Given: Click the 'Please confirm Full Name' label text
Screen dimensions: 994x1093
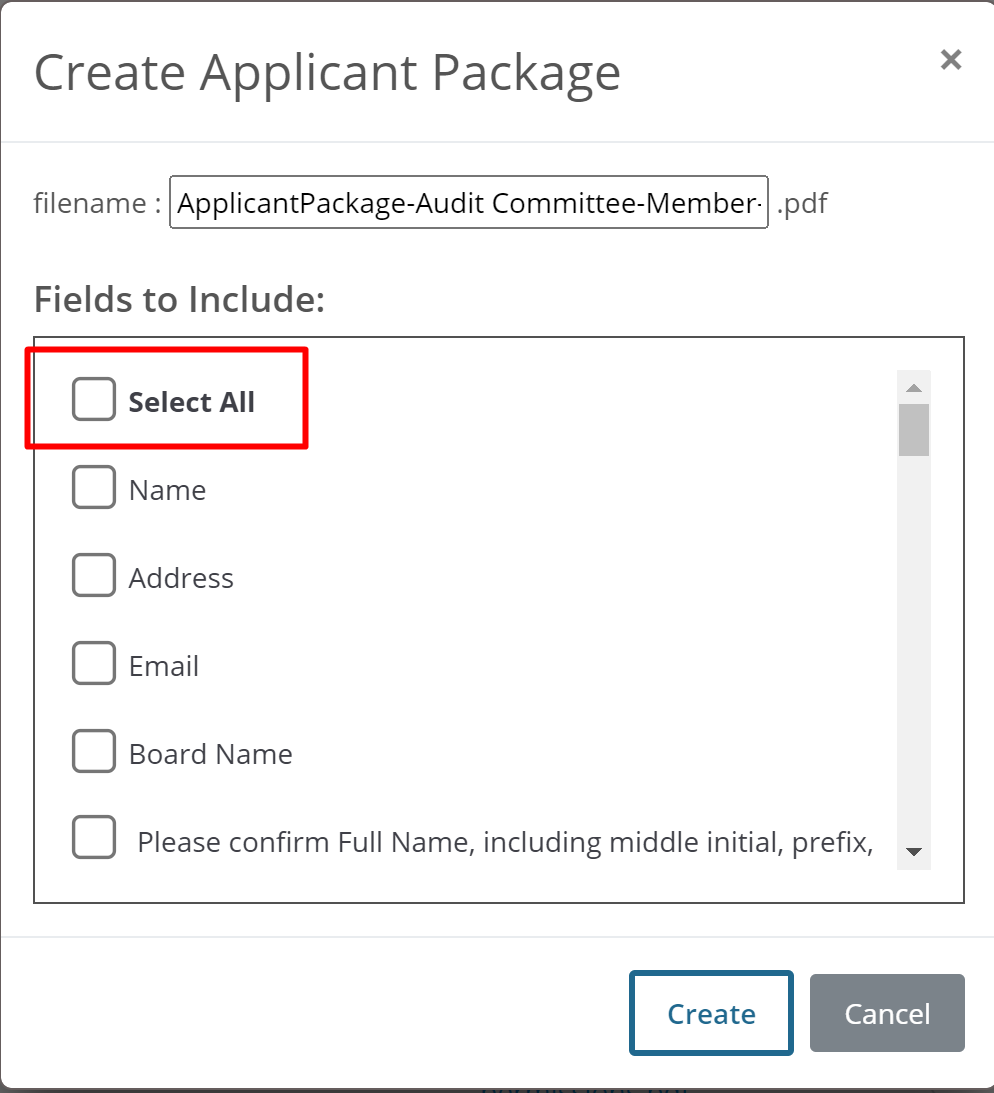Looking at the screenshot, I should [504, 842].
